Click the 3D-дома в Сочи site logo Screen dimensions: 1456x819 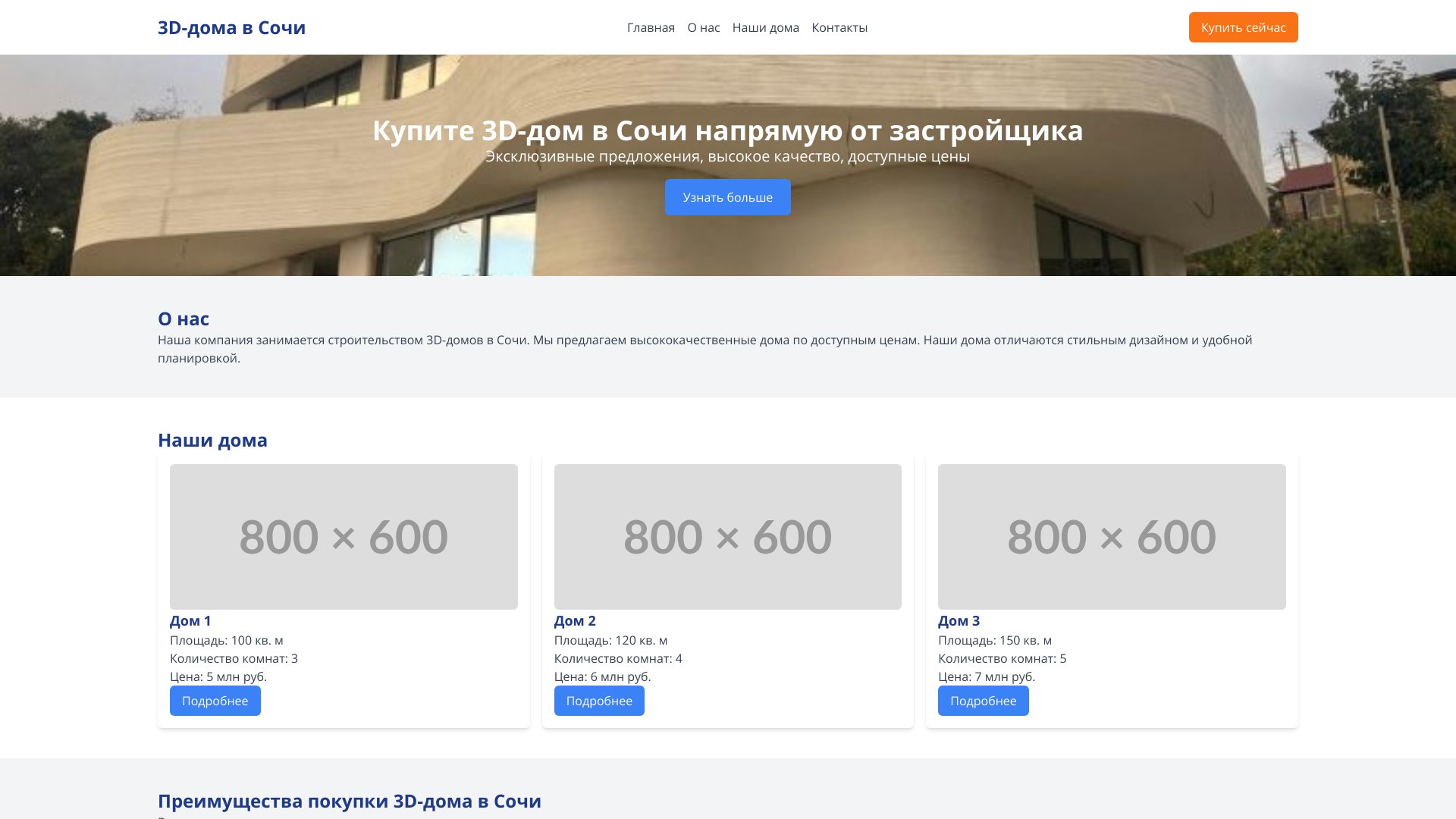click(231, 28)
